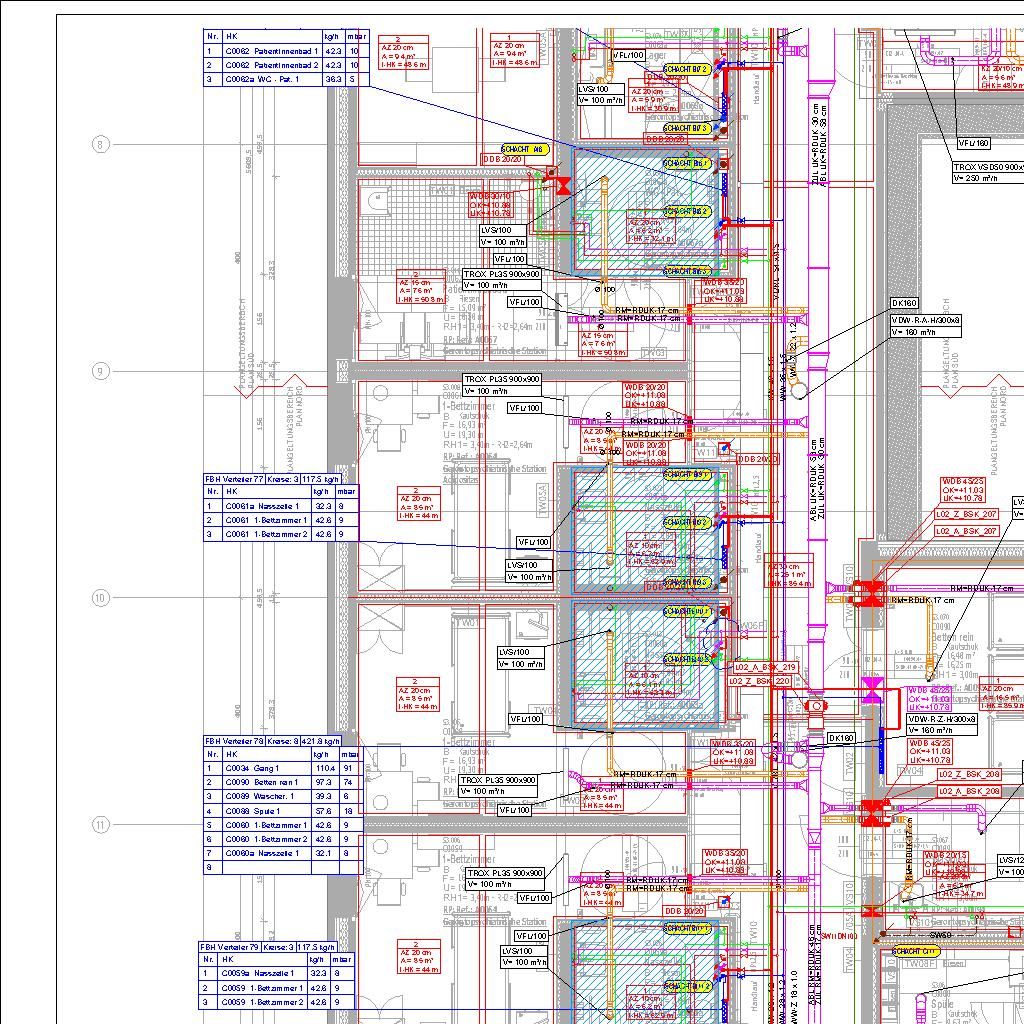
Task: Select the grid axis marker 9
Action: (99, 372)
